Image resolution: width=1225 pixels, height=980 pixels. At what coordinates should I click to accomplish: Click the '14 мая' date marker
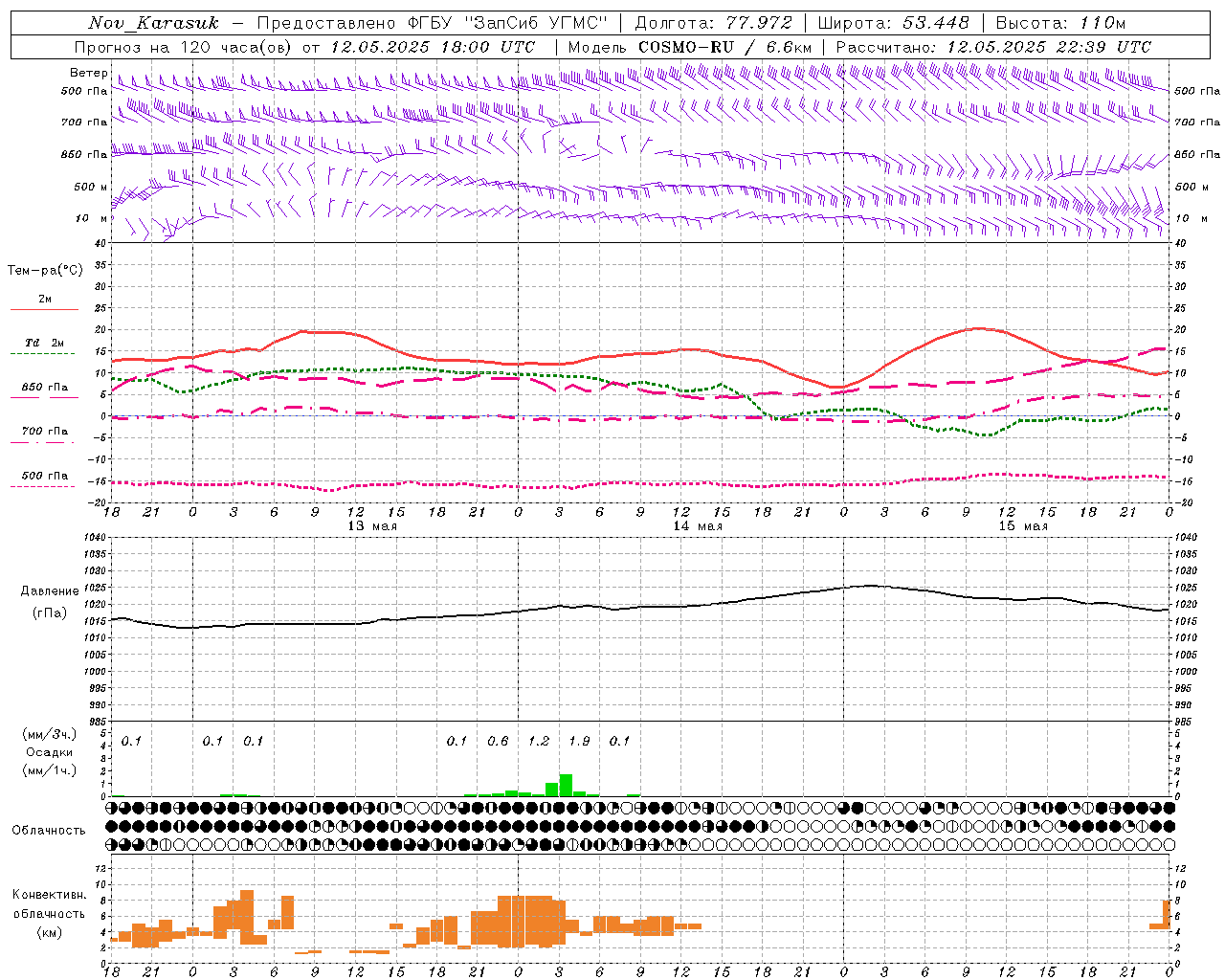pos(698,526)
